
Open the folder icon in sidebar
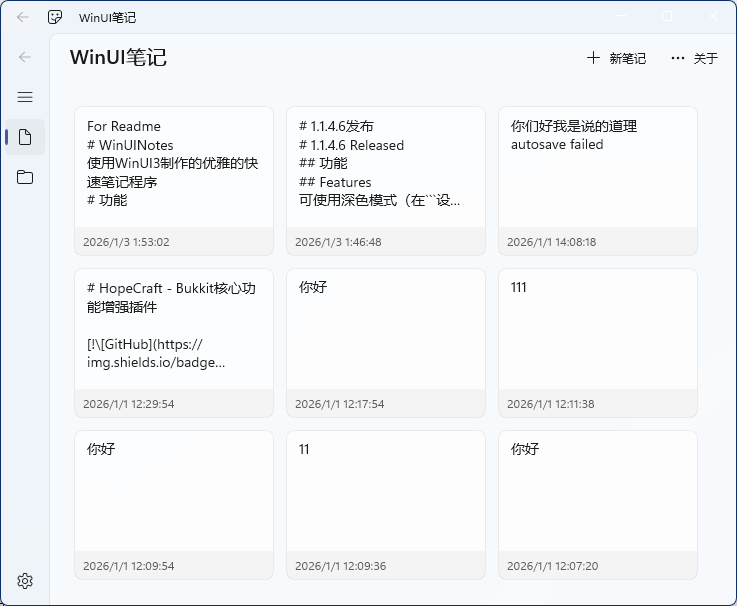[25, 177]
